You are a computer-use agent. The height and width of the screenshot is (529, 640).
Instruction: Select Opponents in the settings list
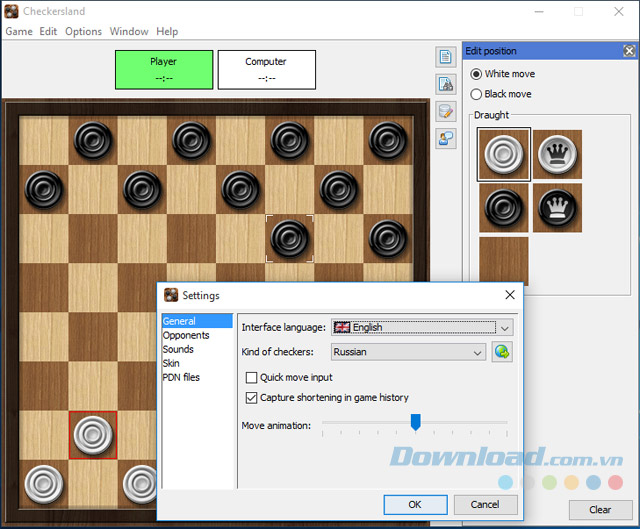(x=186, y=335)
